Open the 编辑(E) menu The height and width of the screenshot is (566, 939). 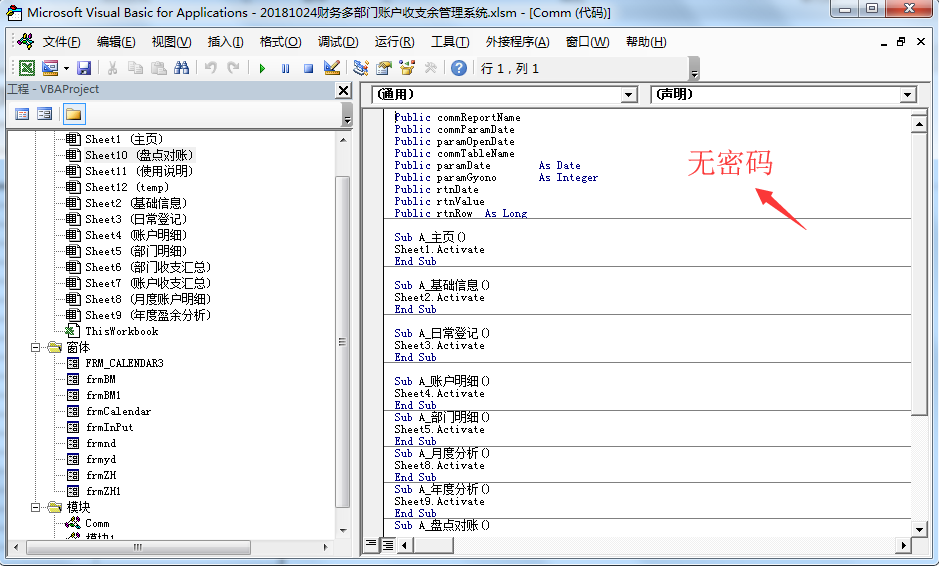(116, 42)
